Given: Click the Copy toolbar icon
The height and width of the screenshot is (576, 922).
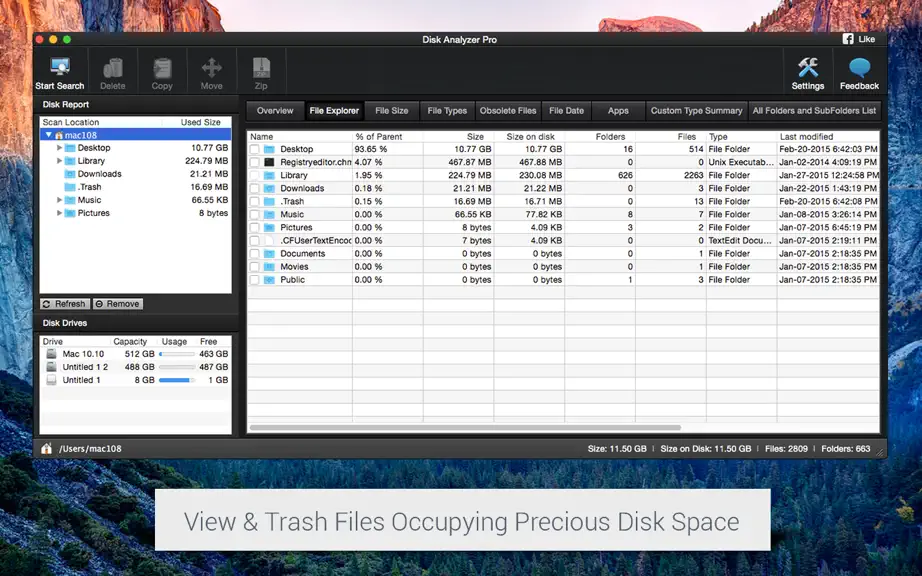Looking at the screenshot, I should tap(162, 68).
